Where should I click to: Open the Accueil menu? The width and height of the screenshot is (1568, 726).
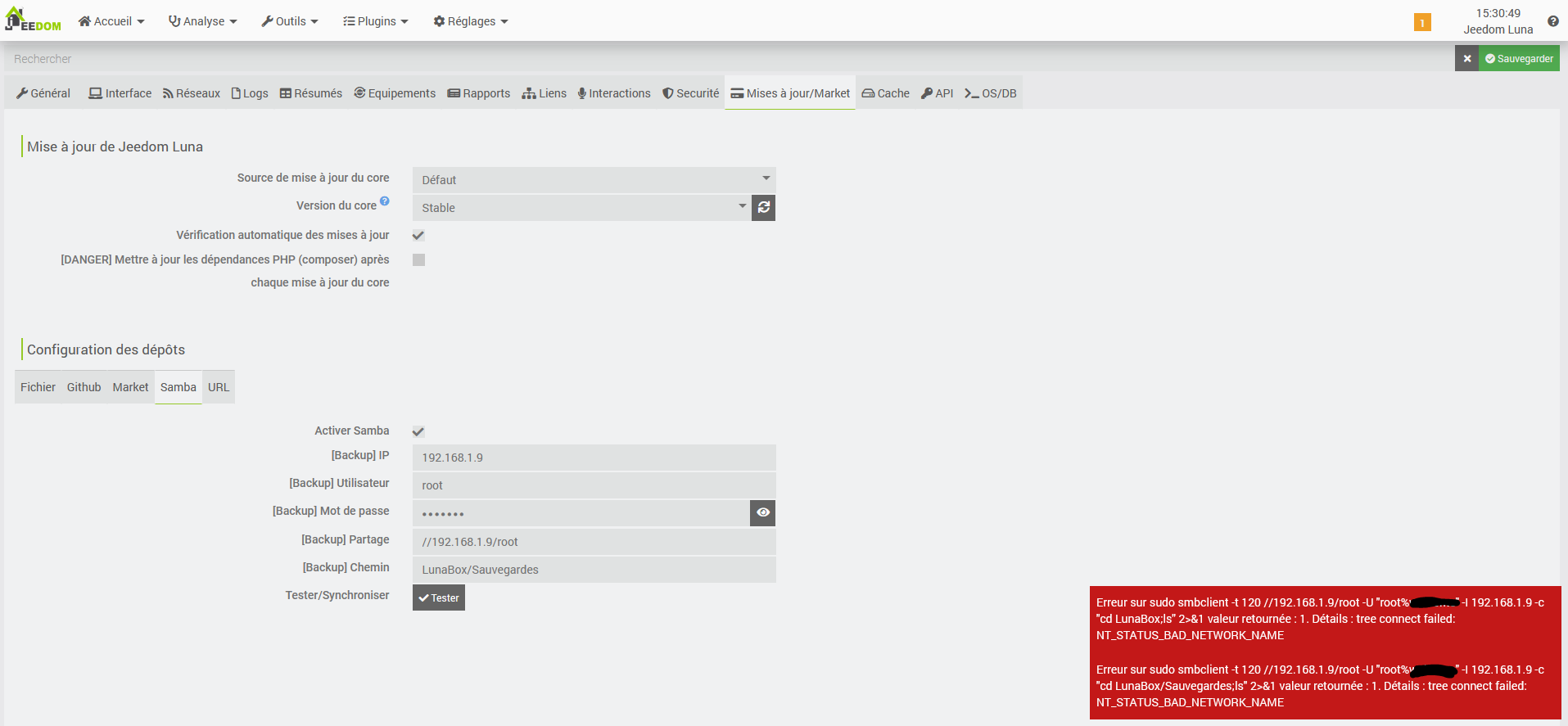111,21
